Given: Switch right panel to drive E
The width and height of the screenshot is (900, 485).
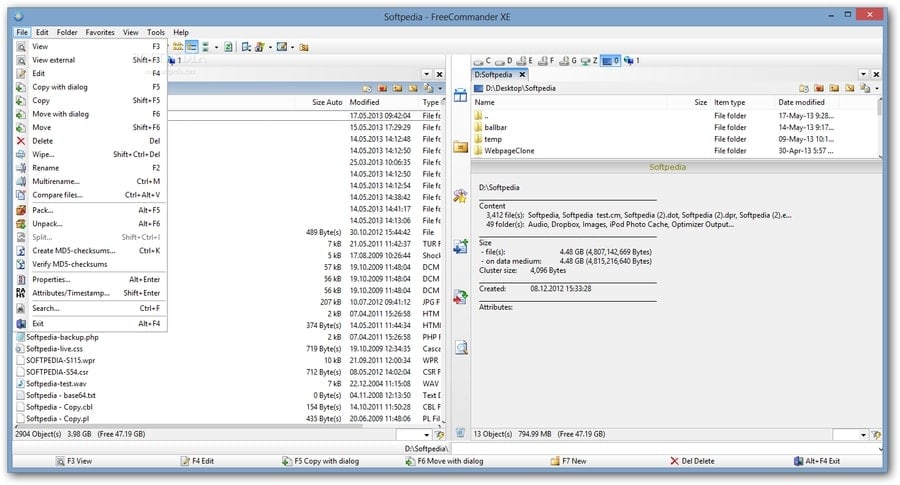Looking at the screenshot, I should tap(525, 60).
